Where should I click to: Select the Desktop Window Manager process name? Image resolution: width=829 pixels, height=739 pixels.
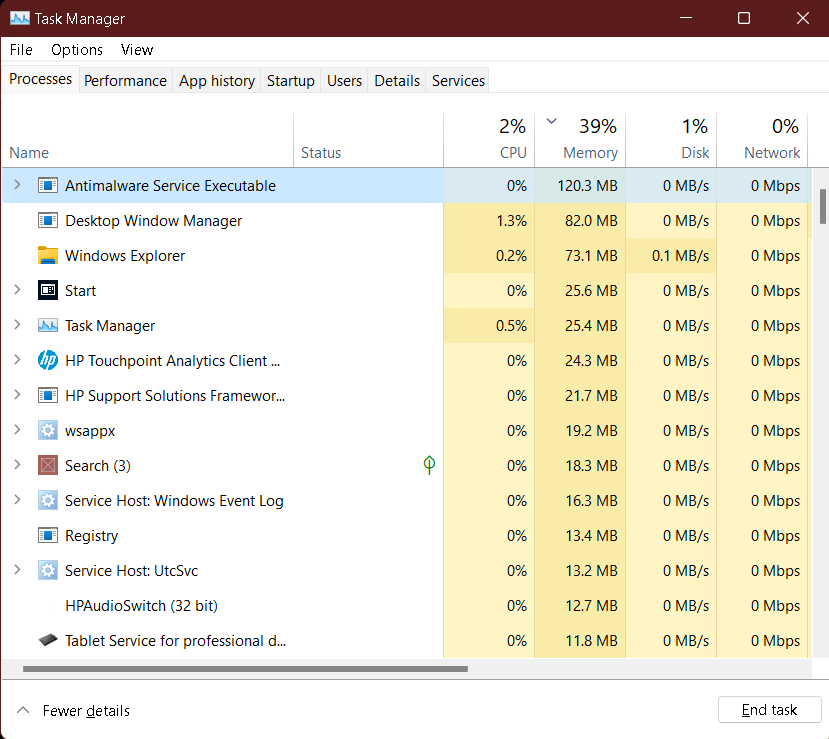pyautogui.click(x=153, y=220)
